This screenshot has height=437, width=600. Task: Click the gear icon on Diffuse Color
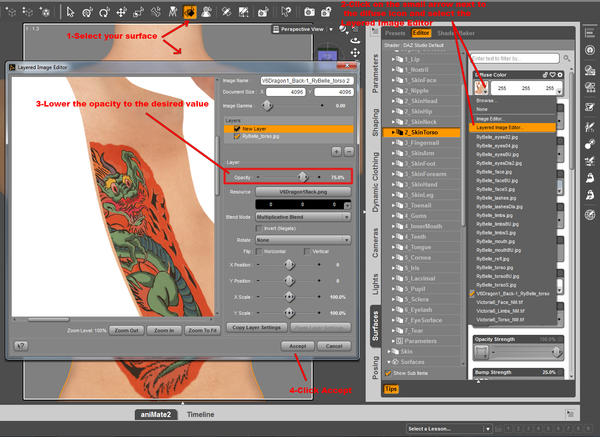pyautogui.click(x=559, y=75)
